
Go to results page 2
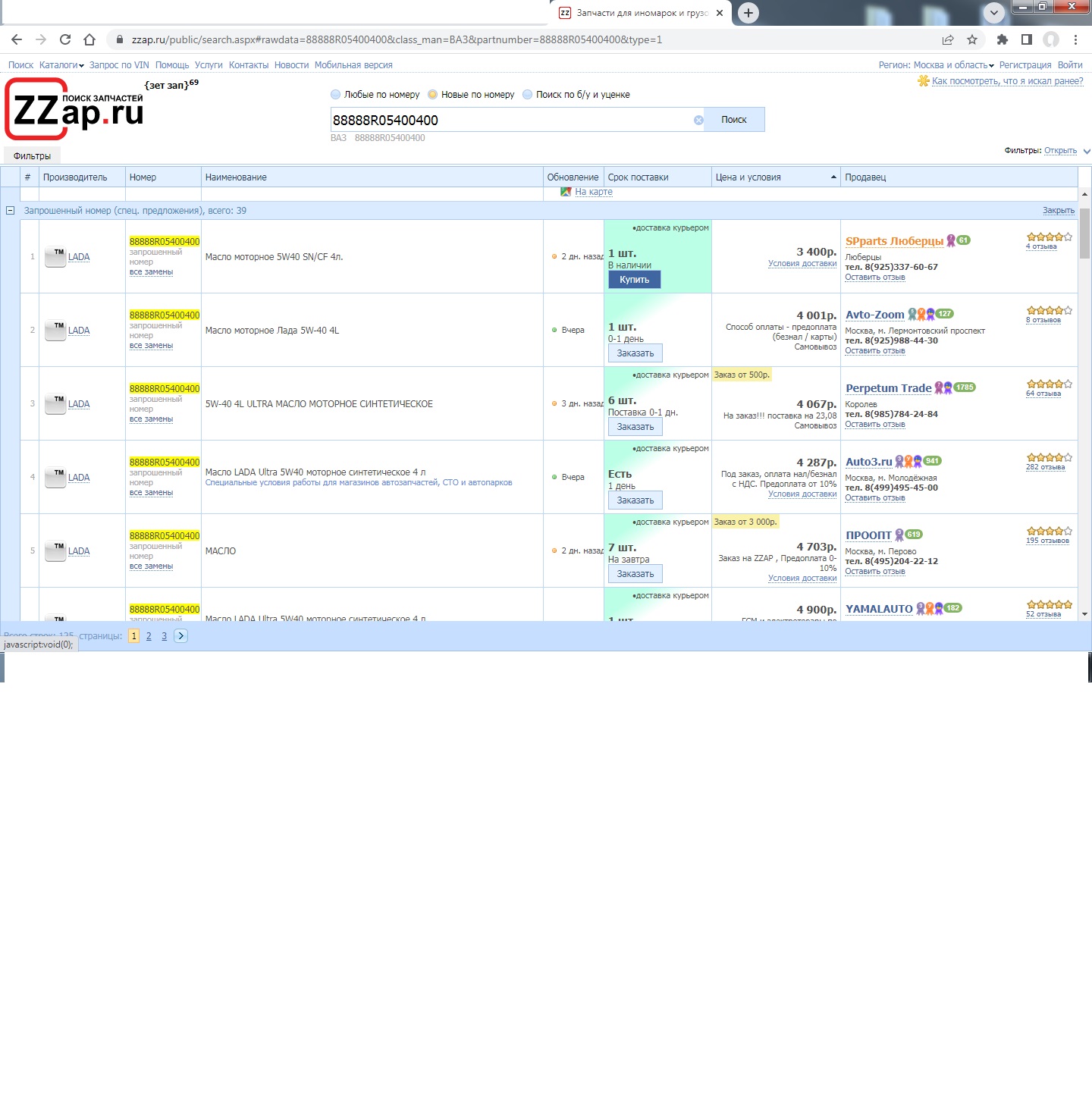pyautogui.click(x=149, y=636)
